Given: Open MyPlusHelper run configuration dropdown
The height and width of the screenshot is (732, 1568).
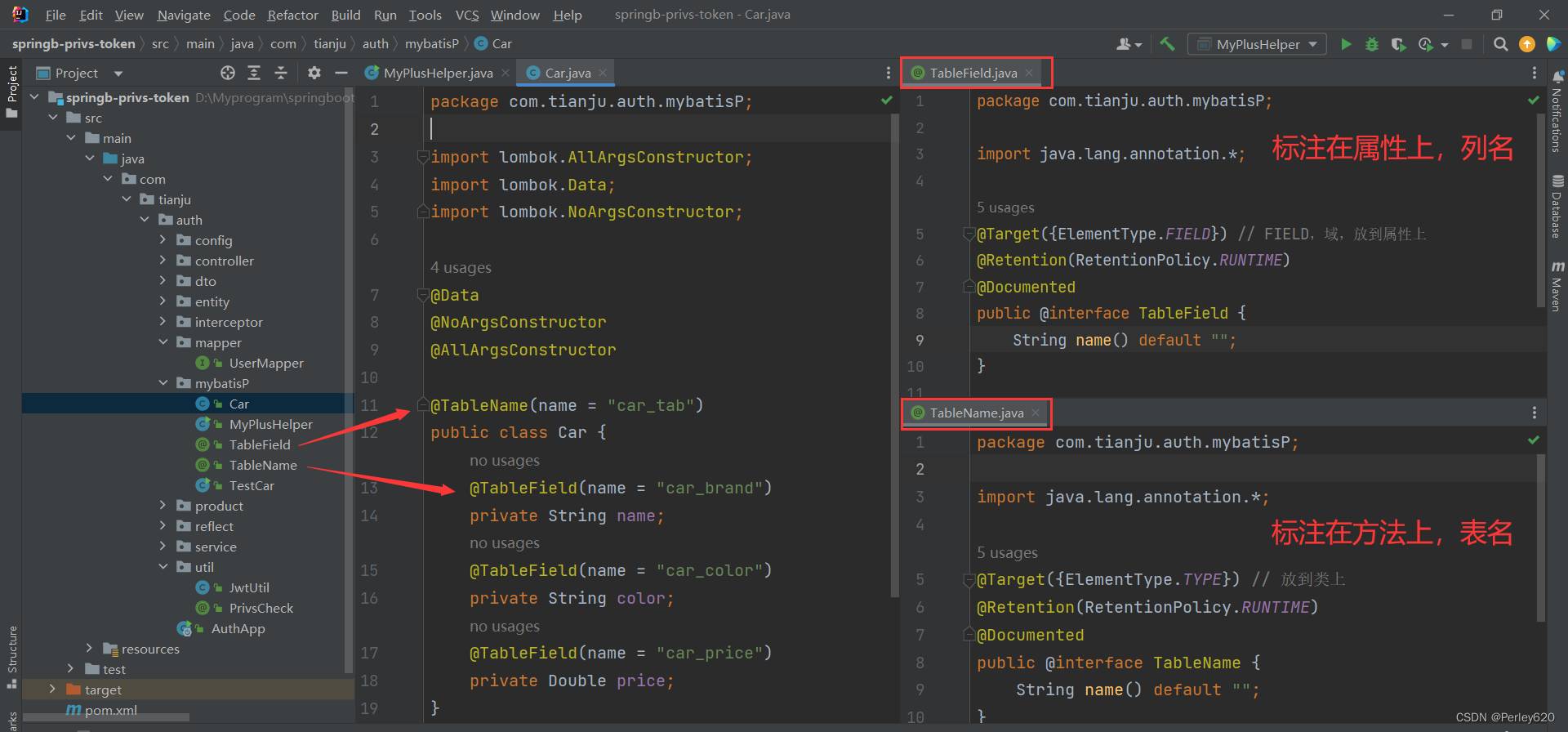Looking at the screenshot, I should tap(1256, 44).
